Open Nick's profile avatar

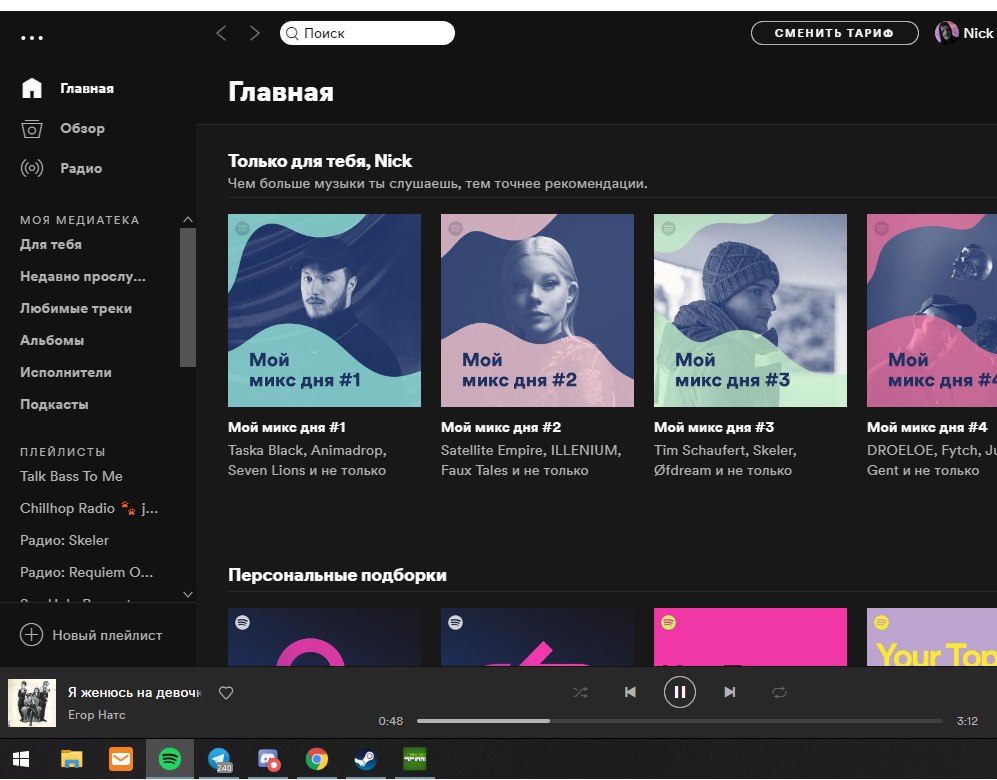946,32
